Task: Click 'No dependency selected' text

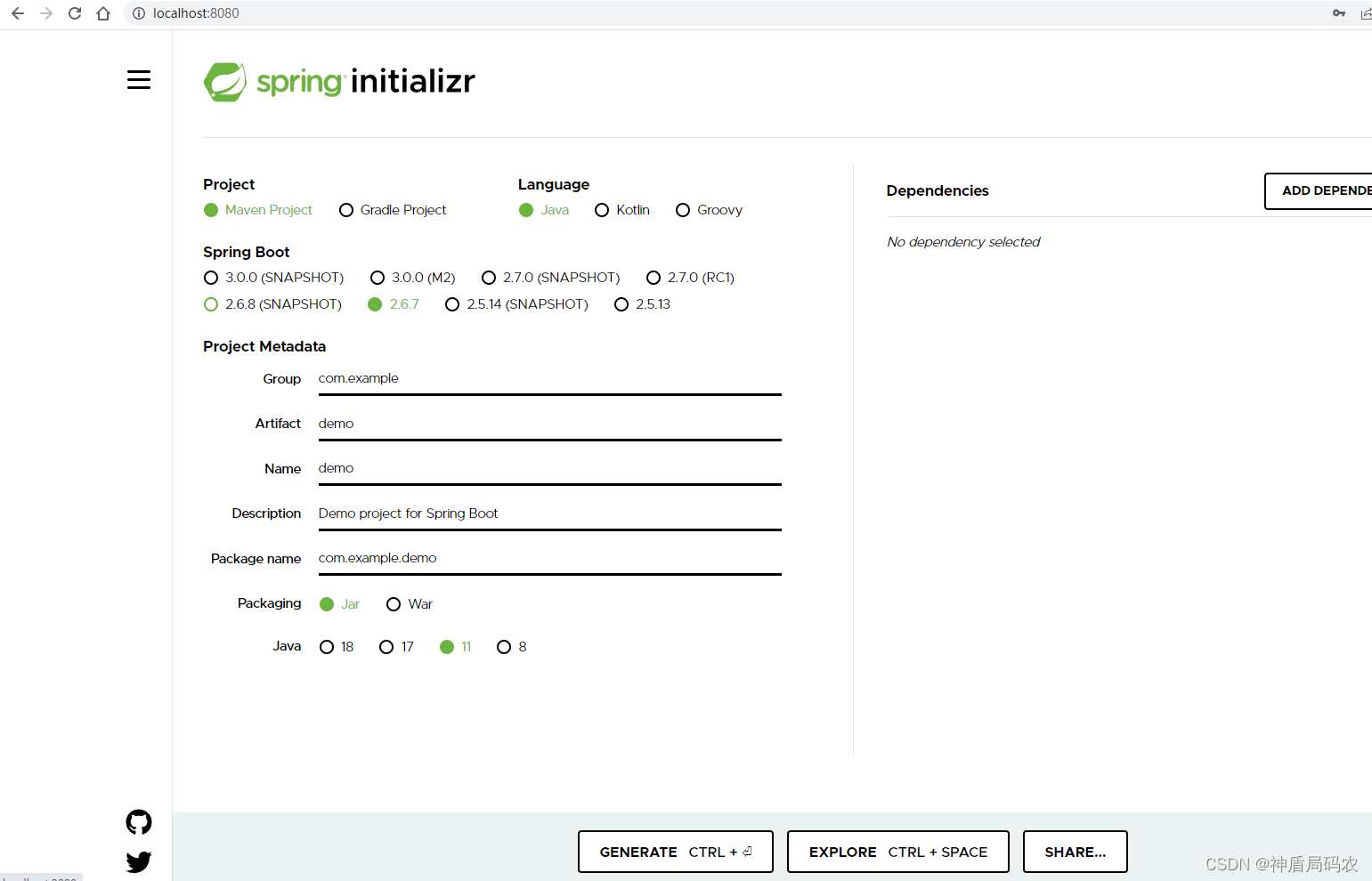Action: click(963, 242)
